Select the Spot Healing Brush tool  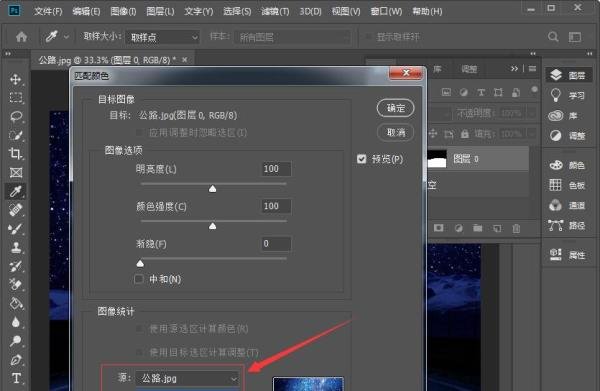[x=16, y=210]
